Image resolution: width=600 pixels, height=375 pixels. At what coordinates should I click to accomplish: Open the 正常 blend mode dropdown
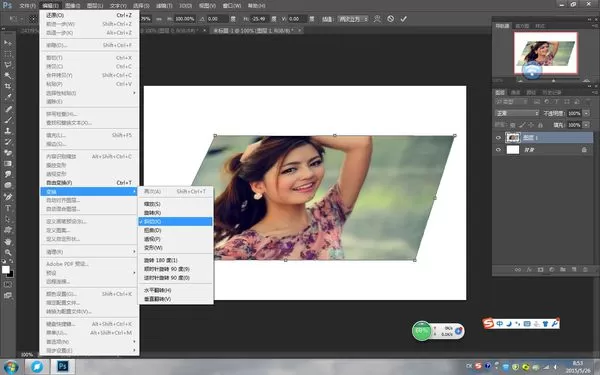click(517, 114)
